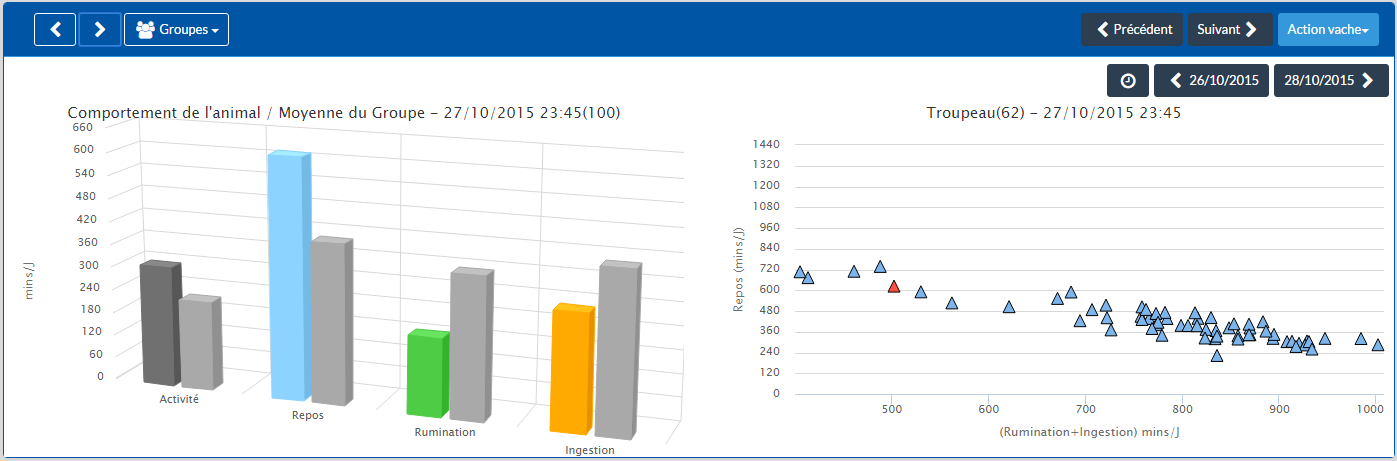Image resolution: width=1397 pixels, height=461 pixels.
Task: Jump to previous day 26/10/2015
Action: (1212, 80)
